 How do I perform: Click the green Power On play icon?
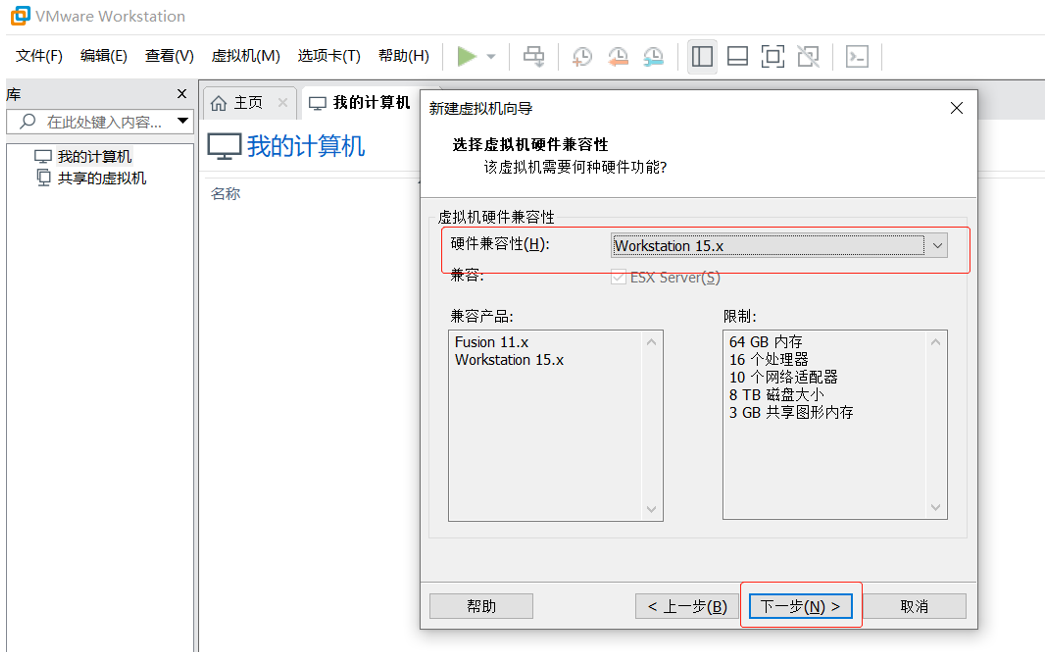[467, 57]
